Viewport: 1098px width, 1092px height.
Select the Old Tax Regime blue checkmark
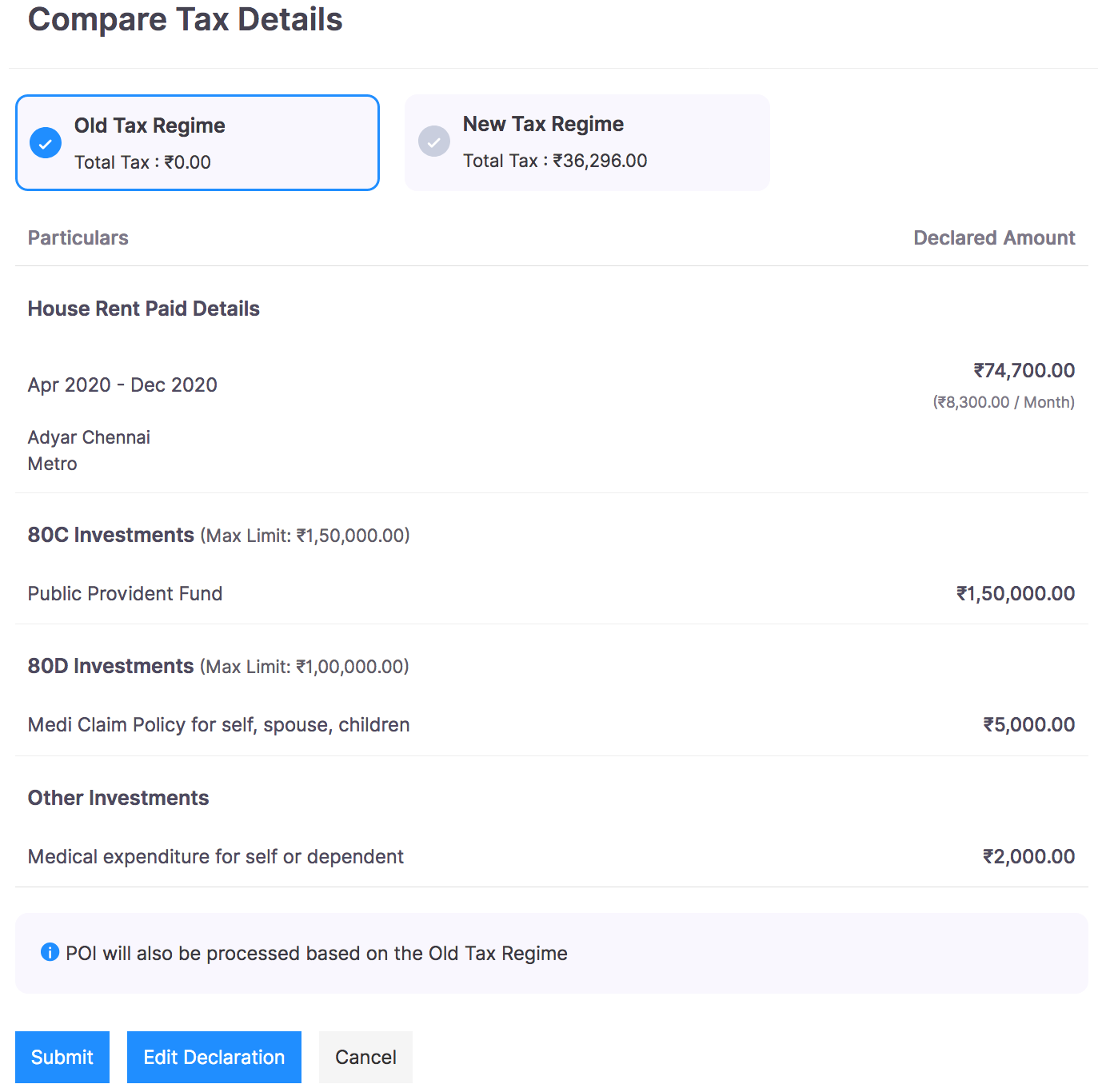(46, 143)
